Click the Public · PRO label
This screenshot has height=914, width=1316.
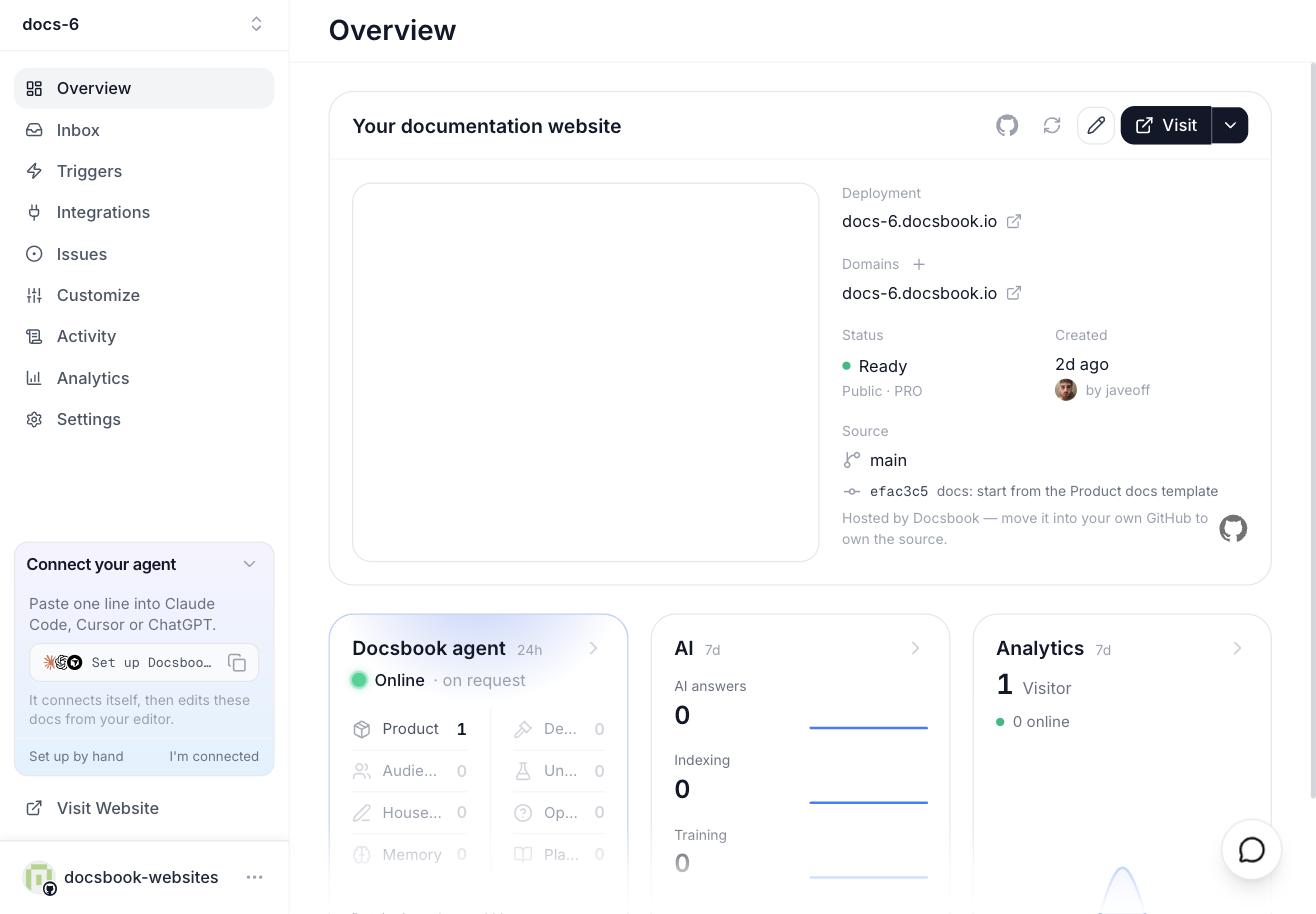[882, 391]
